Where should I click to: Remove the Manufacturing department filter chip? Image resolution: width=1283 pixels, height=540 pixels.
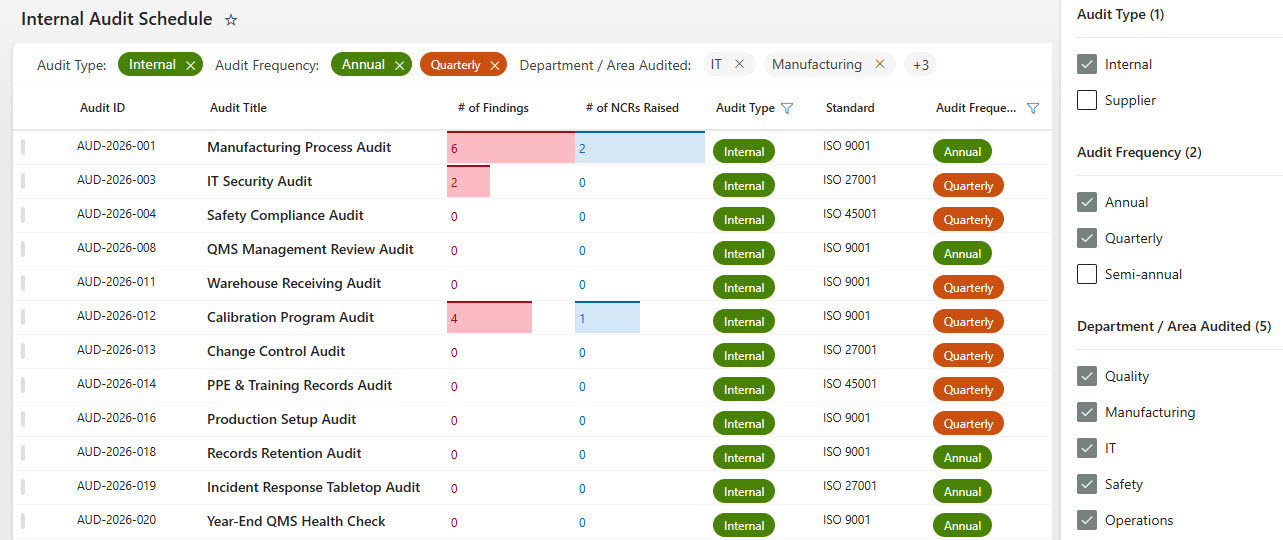point(880,64)
